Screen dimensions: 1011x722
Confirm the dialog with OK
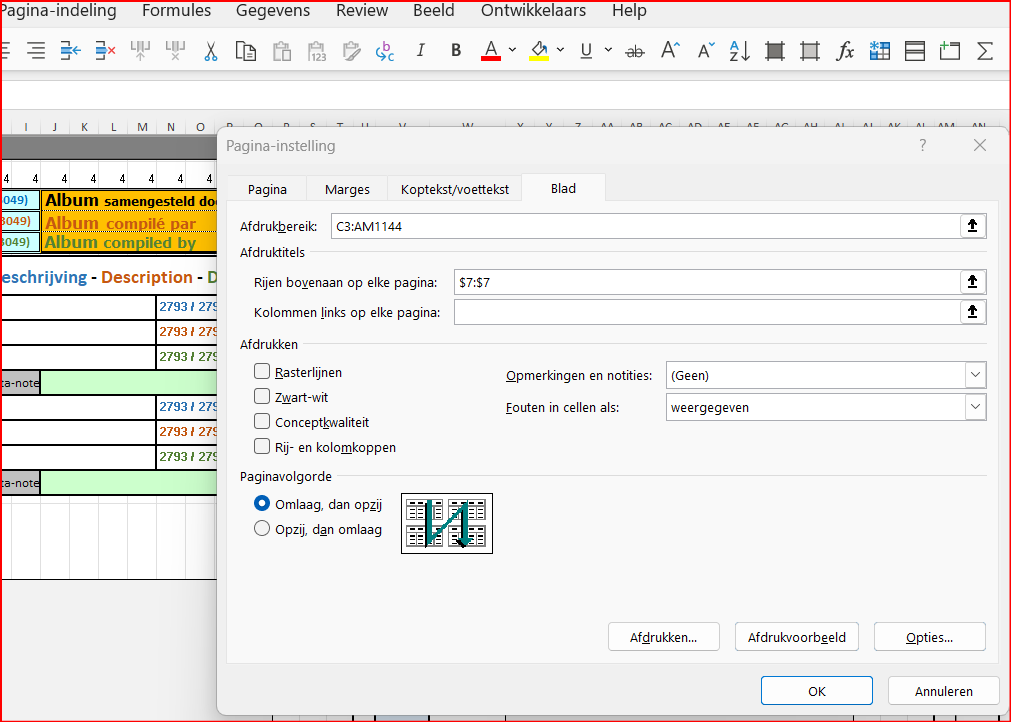pyautogui.click(x=816, y=691)
